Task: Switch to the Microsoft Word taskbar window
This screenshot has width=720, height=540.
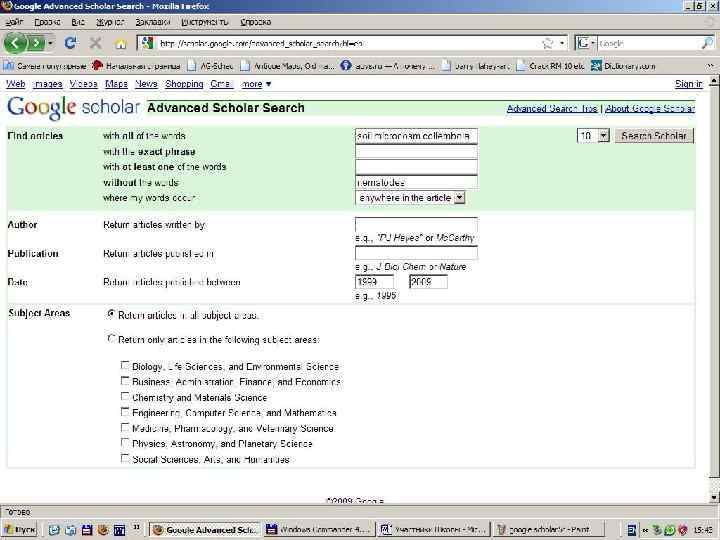Action: tap(433, 530)
